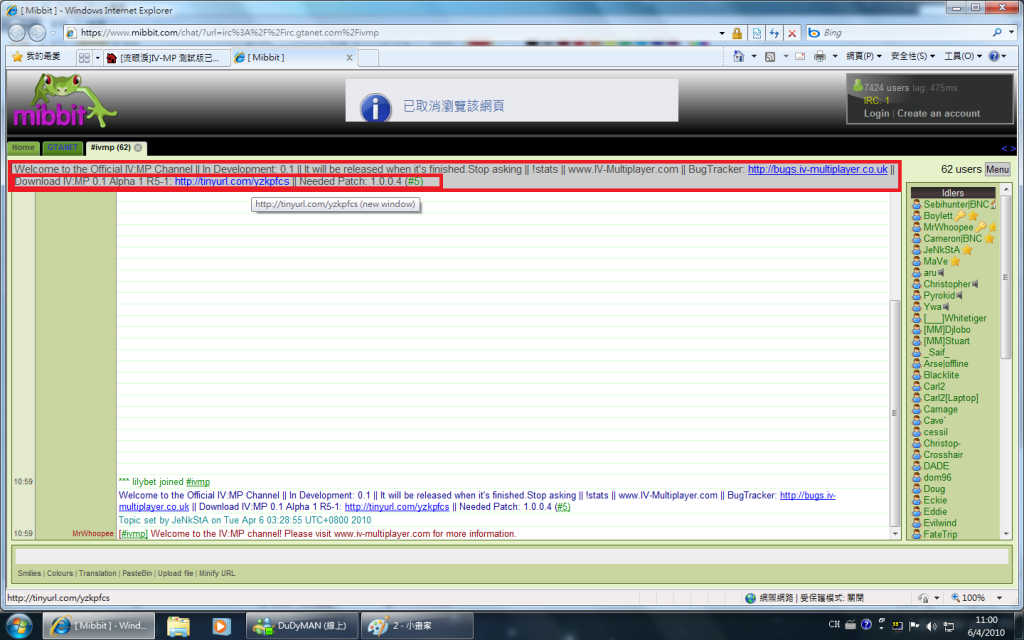Screen dimensions: 1024x640
Task: Open the Quick Tabs view button
Action: [x=86, y=58]
